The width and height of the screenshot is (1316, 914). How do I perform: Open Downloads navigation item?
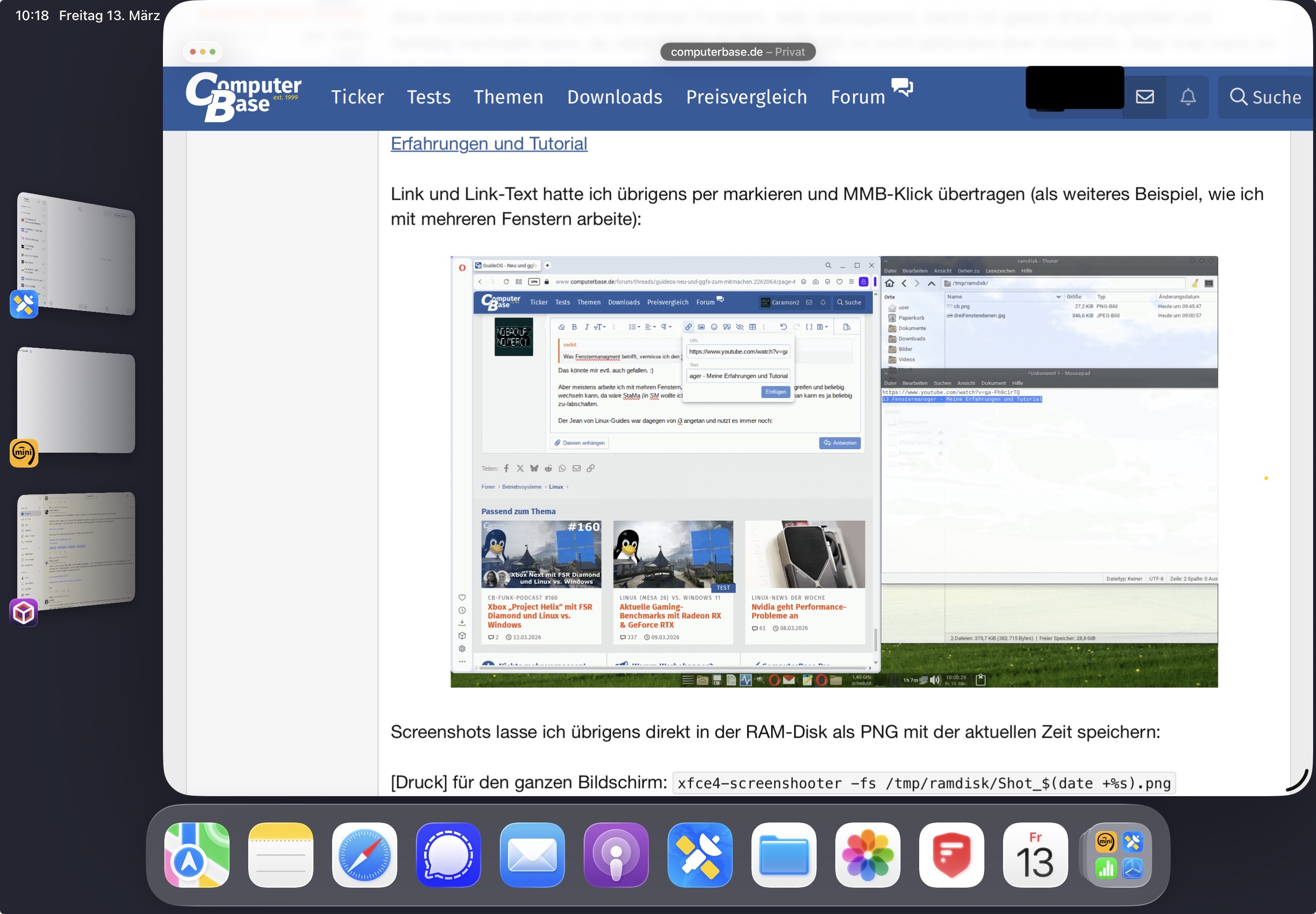click(x=614, y=97)
